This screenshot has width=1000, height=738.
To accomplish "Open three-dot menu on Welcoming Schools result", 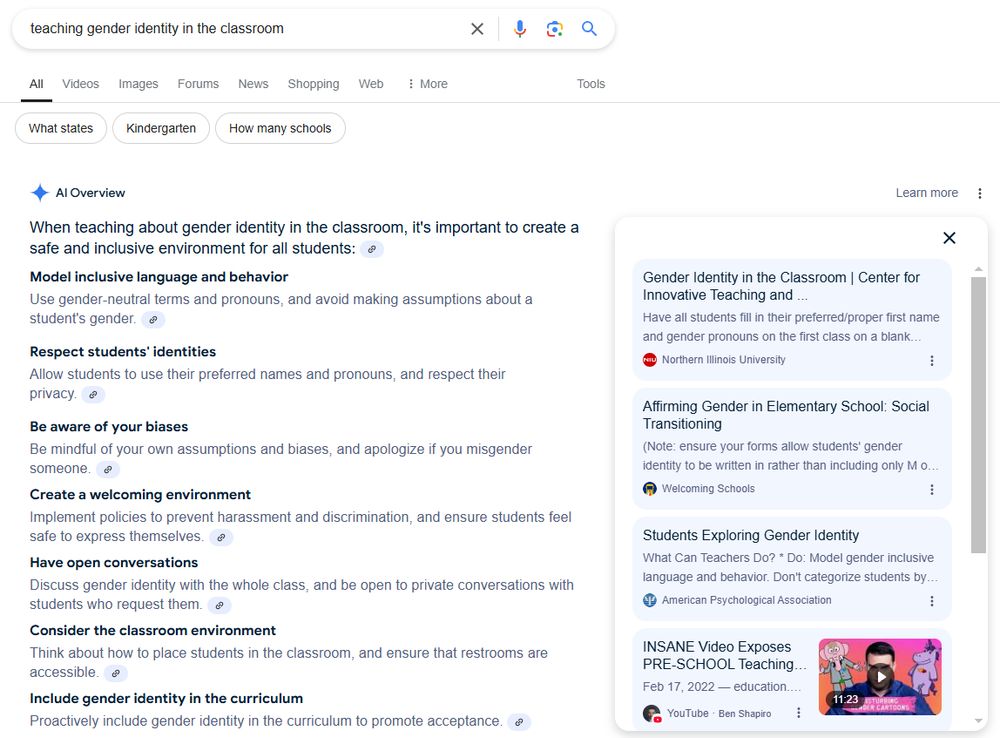I will point(931,489).
